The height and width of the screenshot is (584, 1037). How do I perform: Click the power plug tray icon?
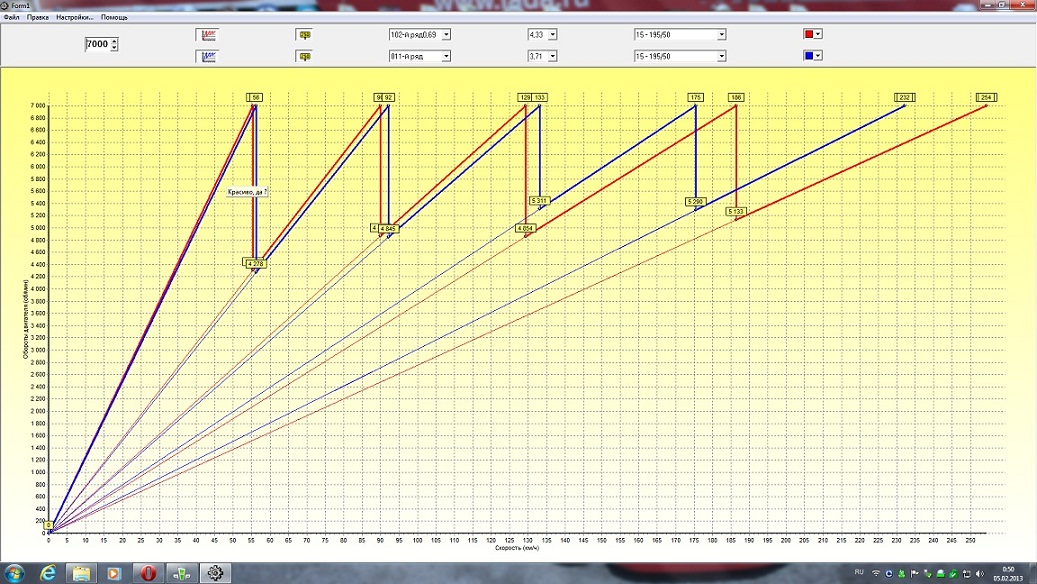[x=966, y=573]
